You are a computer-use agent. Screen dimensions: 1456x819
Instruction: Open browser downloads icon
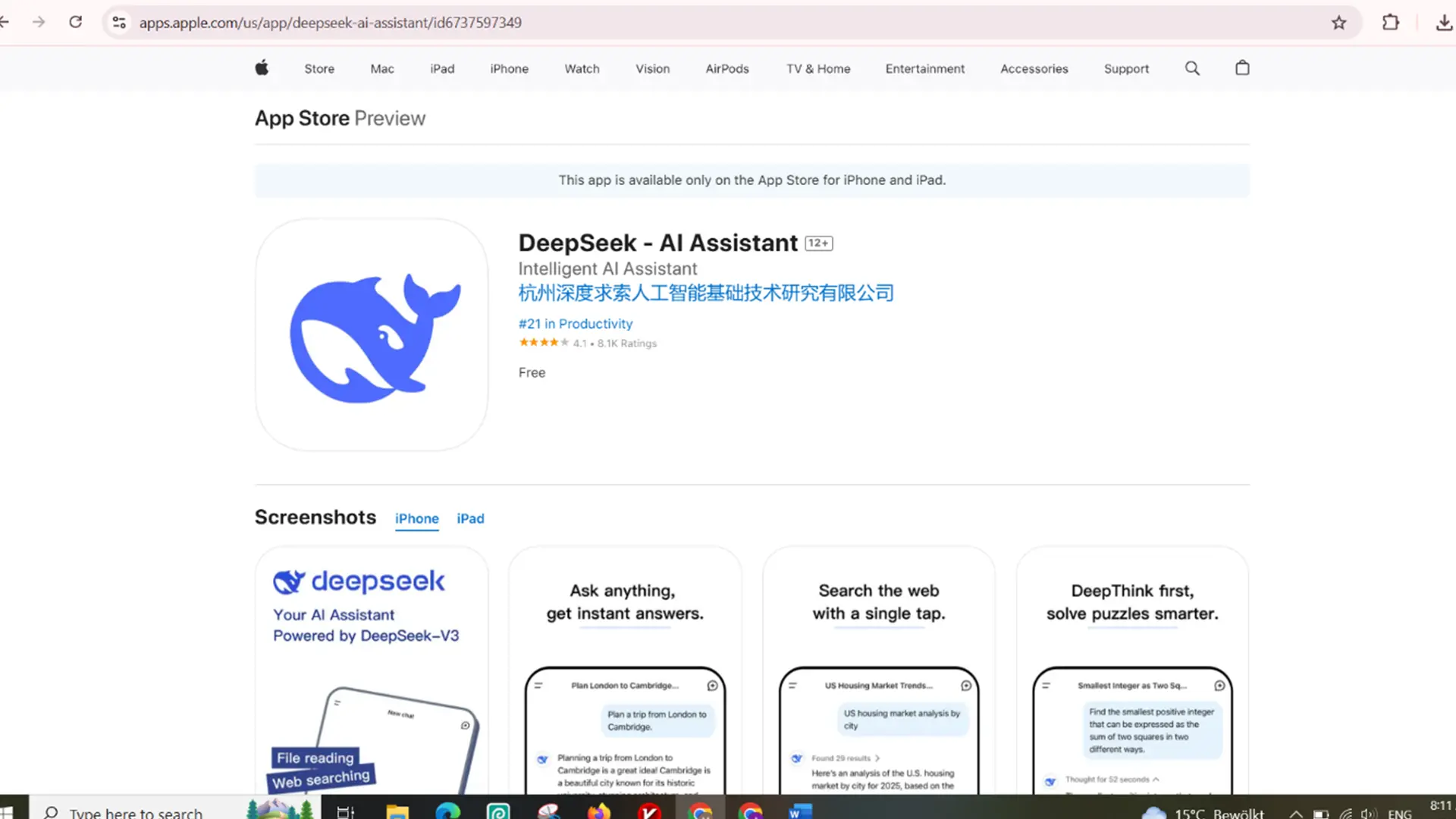point(1444,22)
